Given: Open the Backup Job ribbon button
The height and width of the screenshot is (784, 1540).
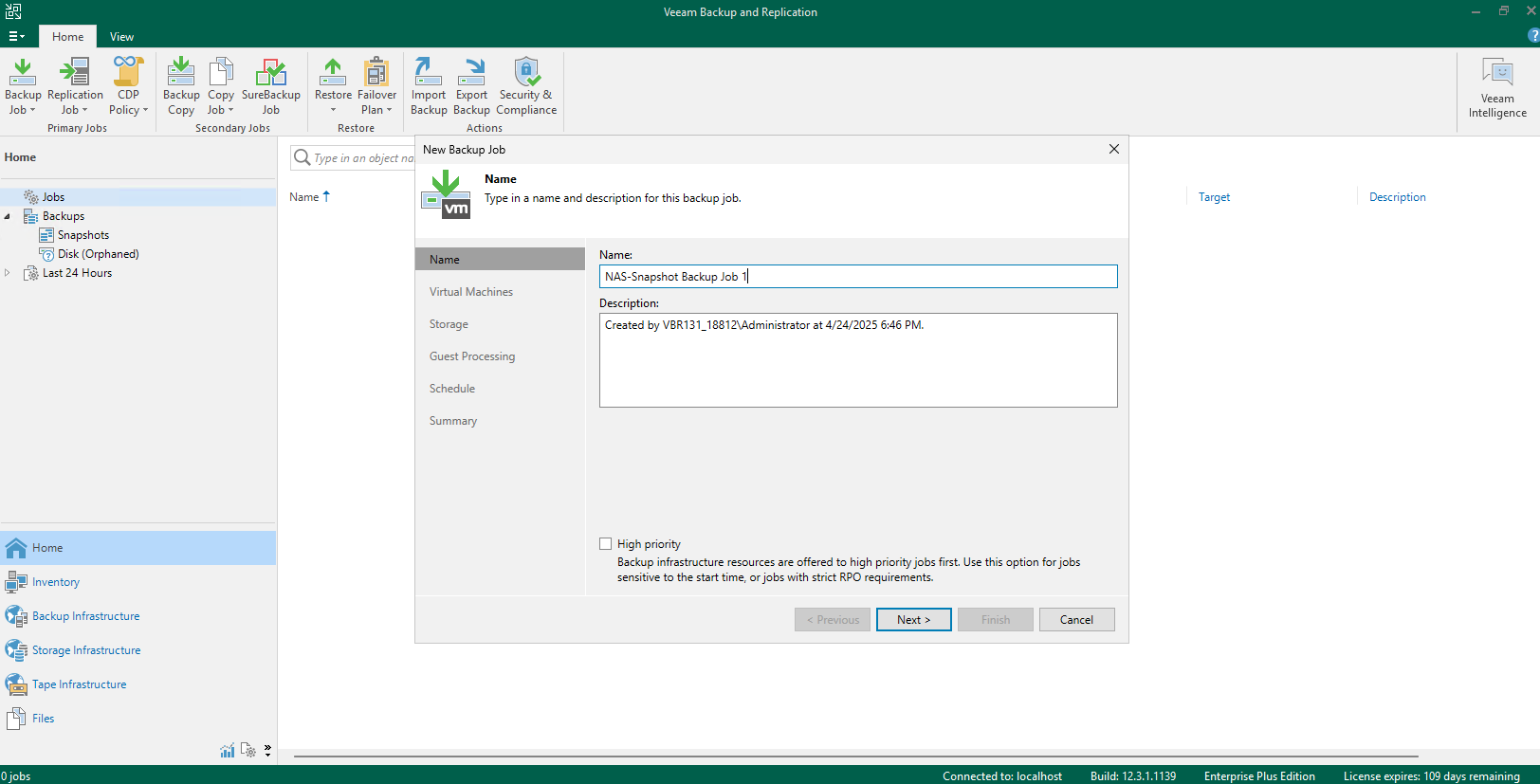Looking at the screenshot, I should coord(23,85).
